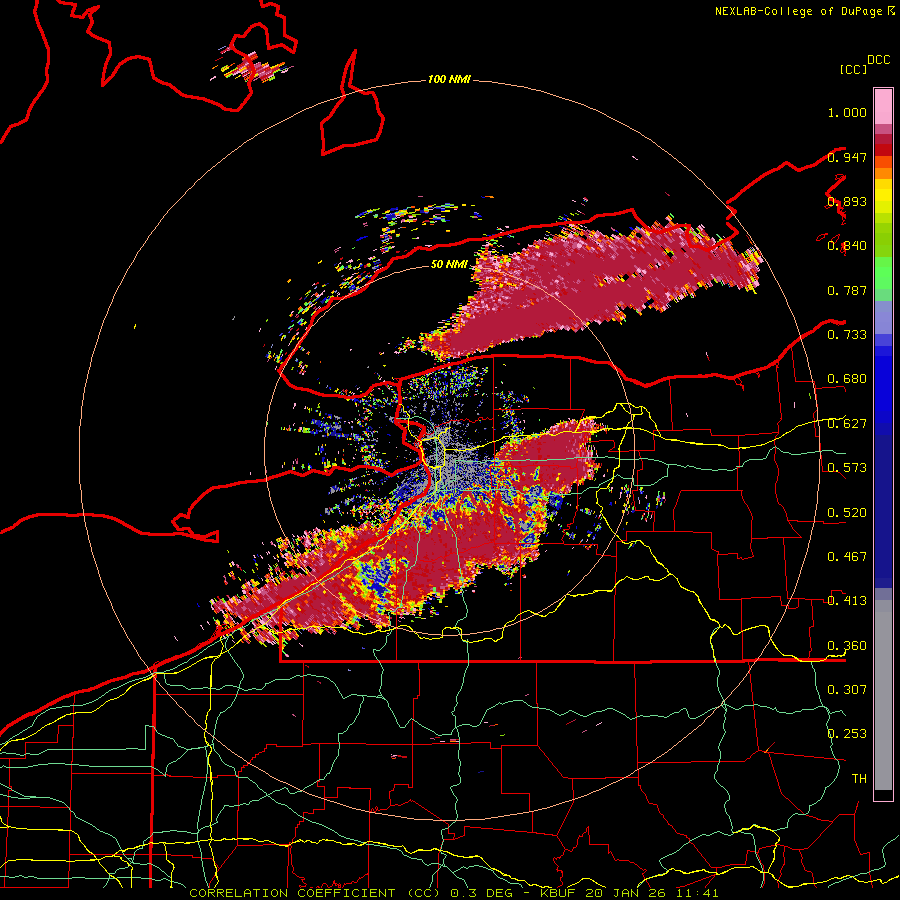This screenshot has height=900, width=900.
Task: Click the 0.307 scale value
Action: [847, 690]
